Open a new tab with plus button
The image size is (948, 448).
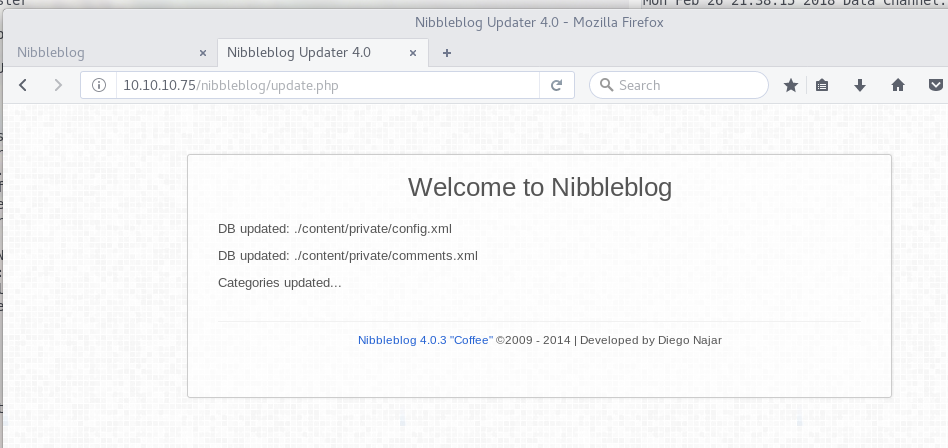pyautogui.click(x=447, y=53)
